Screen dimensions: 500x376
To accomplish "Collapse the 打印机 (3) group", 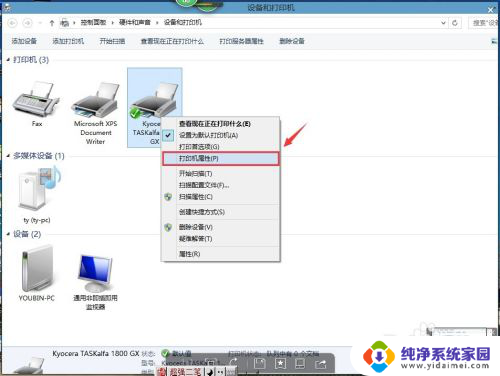I will coord(8,60).
